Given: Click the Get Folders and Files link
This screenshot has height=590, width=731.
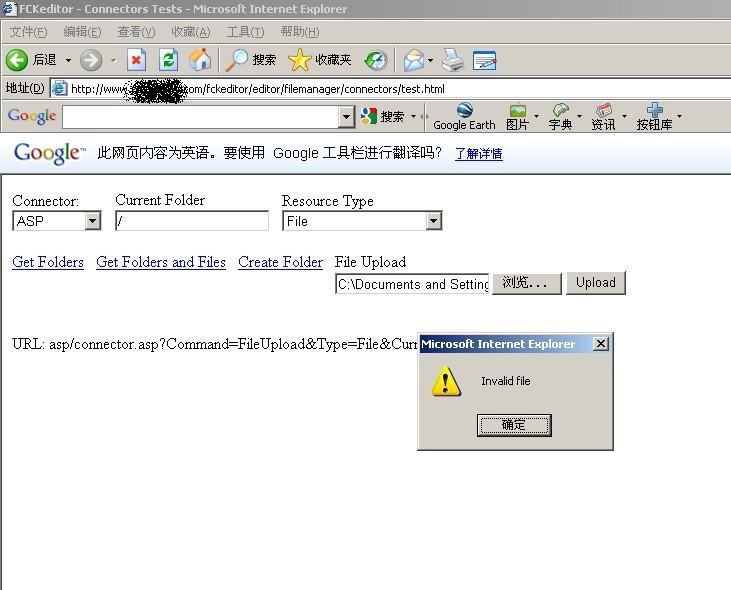Looking at the screenshot, I should pos(161,262).
